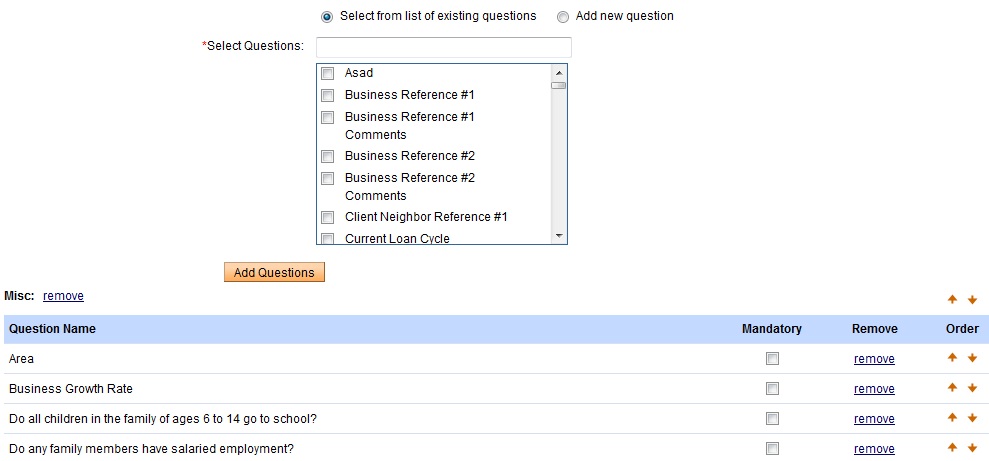
Task: Click the Select Questions search field
Action: click(443, 47)
